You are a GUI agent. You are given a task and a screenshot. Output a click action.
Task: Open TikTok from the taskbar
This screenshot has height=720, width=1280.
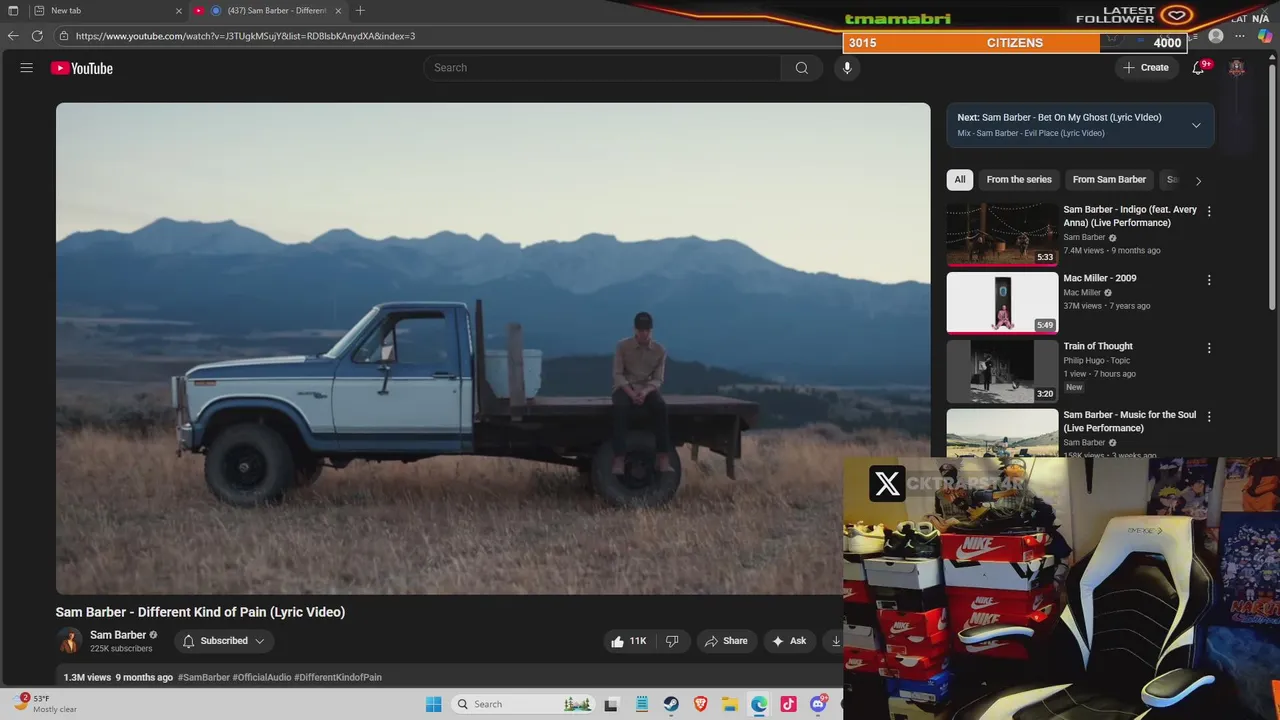(788, 704)
